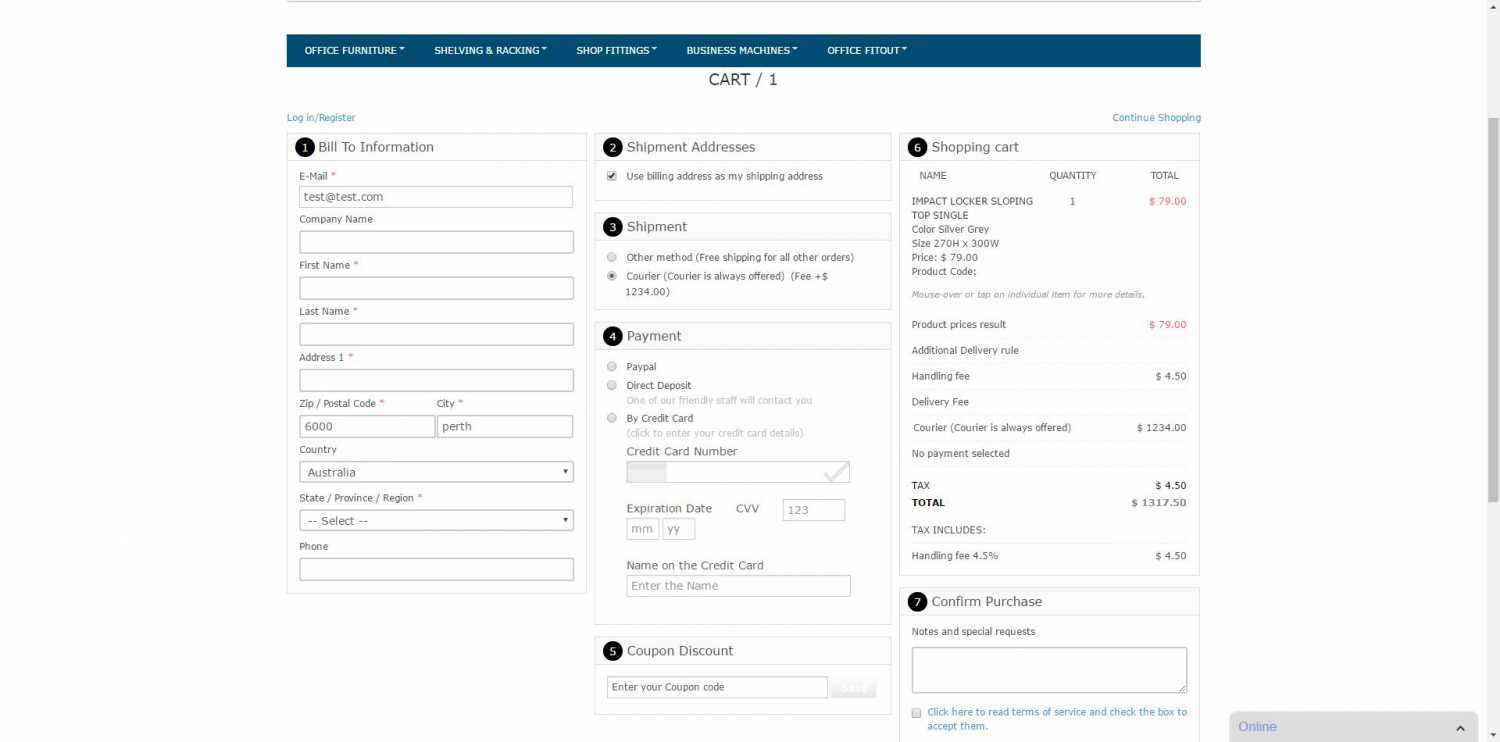Screen dimensions: 1500x742
Task: Click the Log in/Register link
Action: (321, 118)
